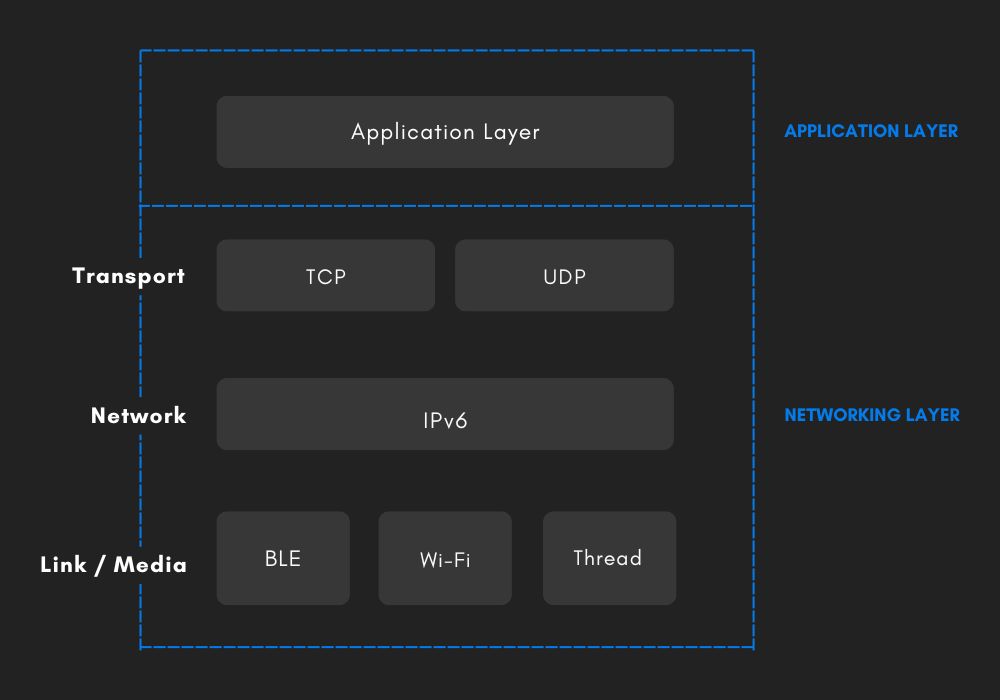Select the UDP protocol block
1000x700 pixels.
[564, 275]
